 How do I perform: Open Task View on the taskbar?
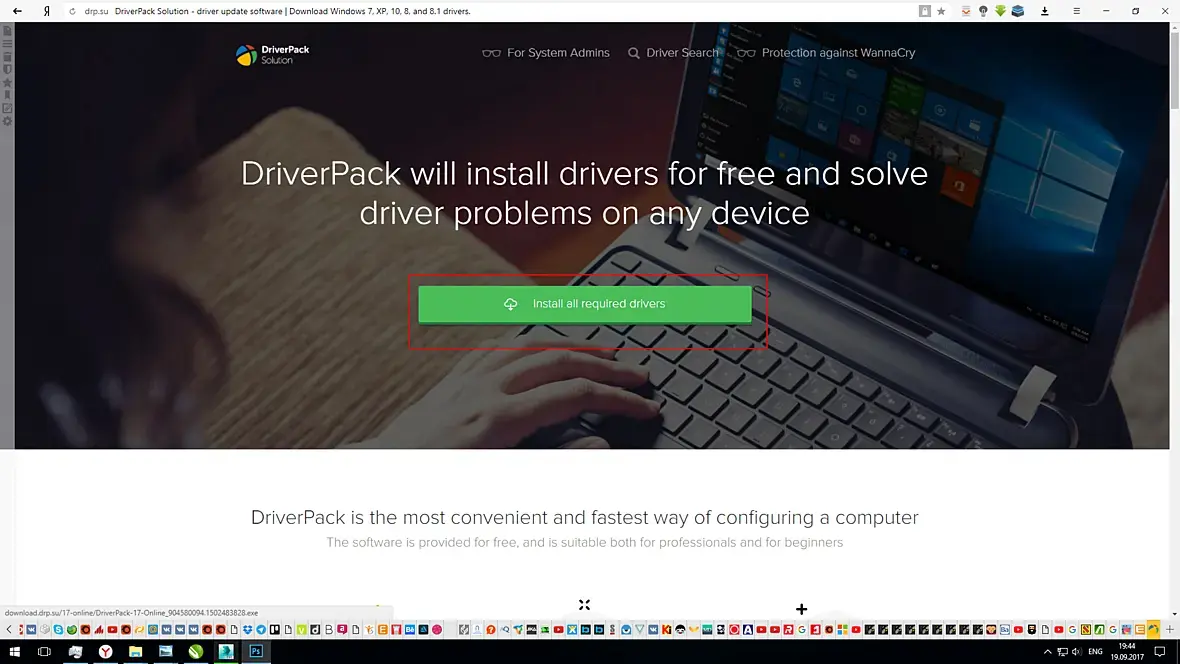pyautogui.click(x=44, y=651)
